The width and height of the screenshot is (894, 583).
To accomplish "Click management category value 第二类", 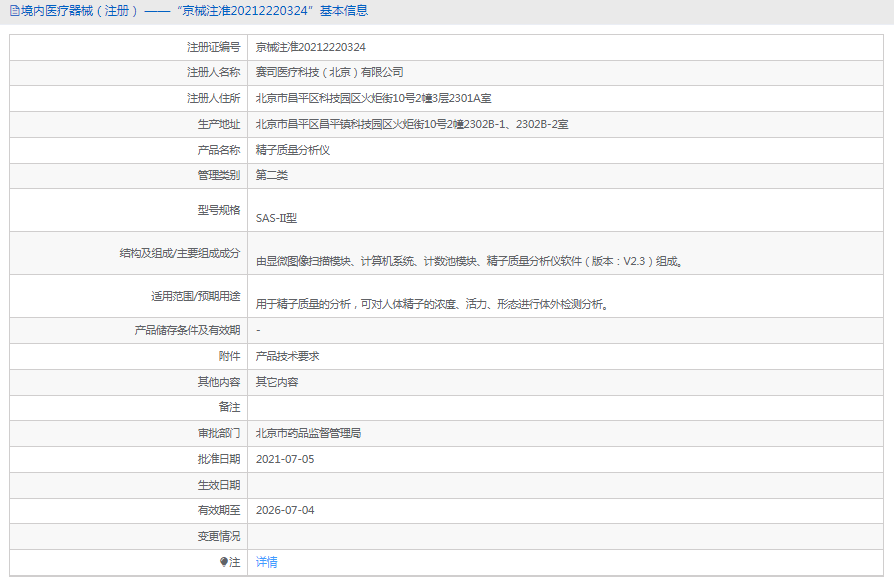I will (x=271, y=175).
